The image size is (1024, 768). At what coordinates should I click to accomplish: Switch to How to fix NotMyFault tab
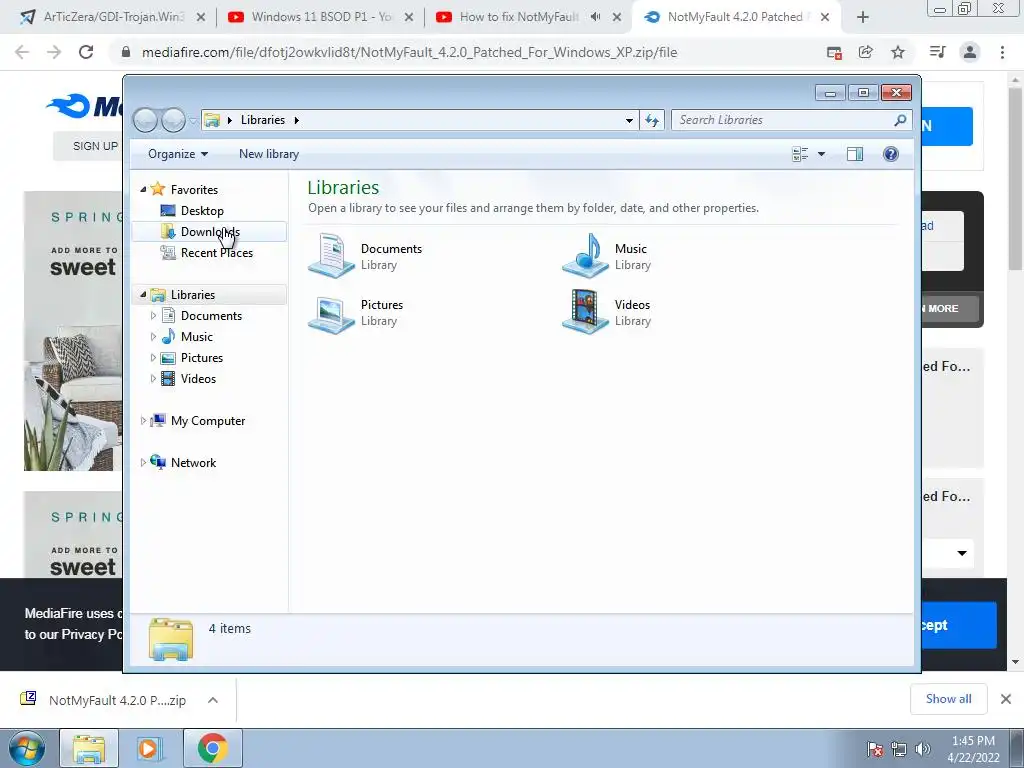pos(519,17)
